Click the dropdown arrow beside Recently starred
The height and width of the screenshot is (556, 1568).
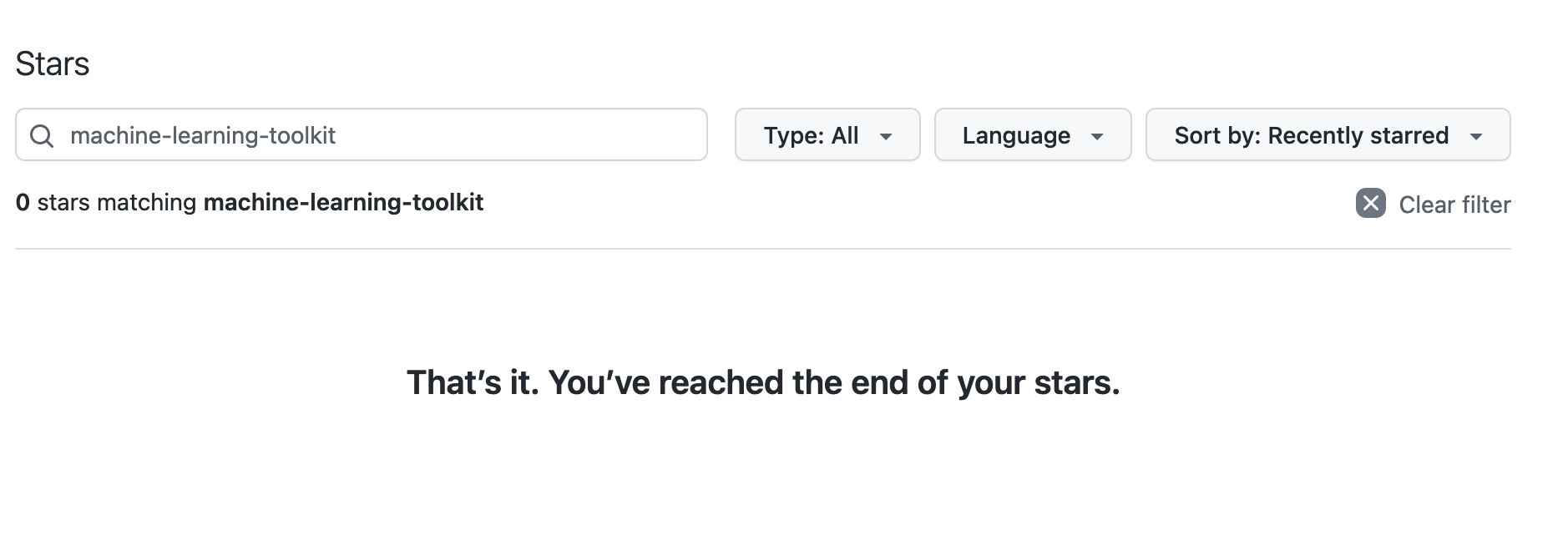click(x=1478, y=135)
